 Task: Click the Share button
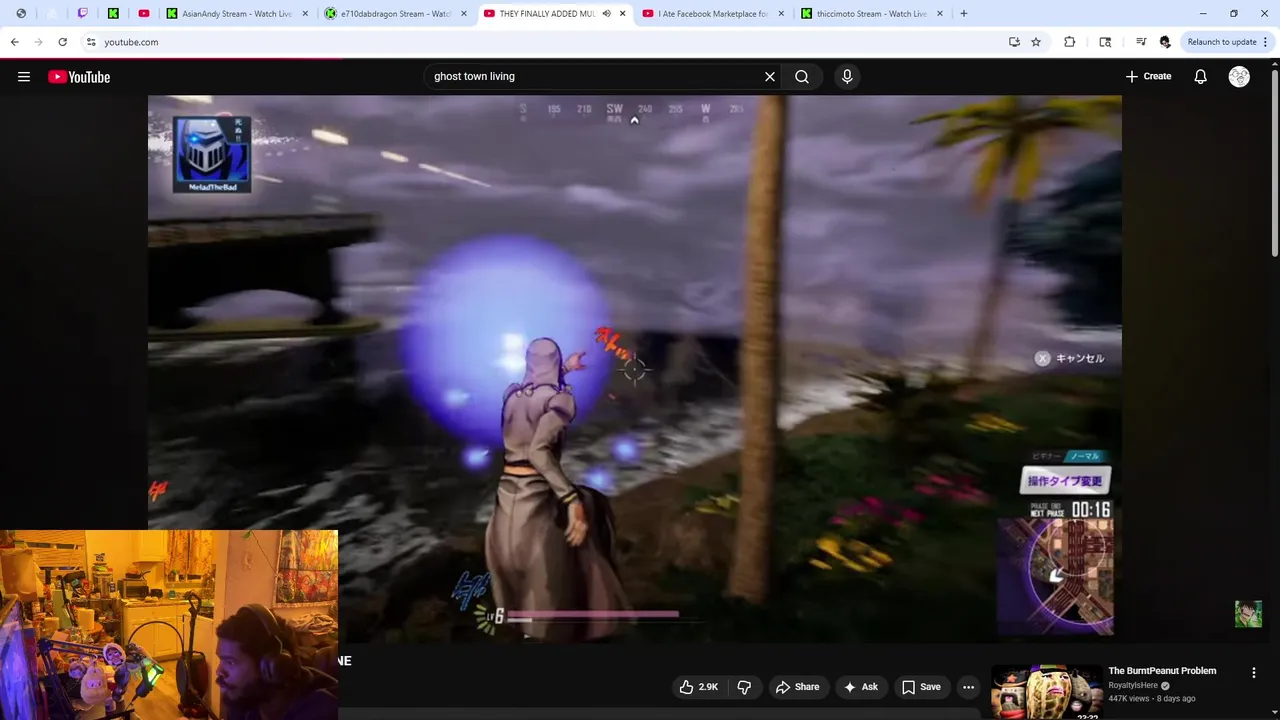click(797, 687)
